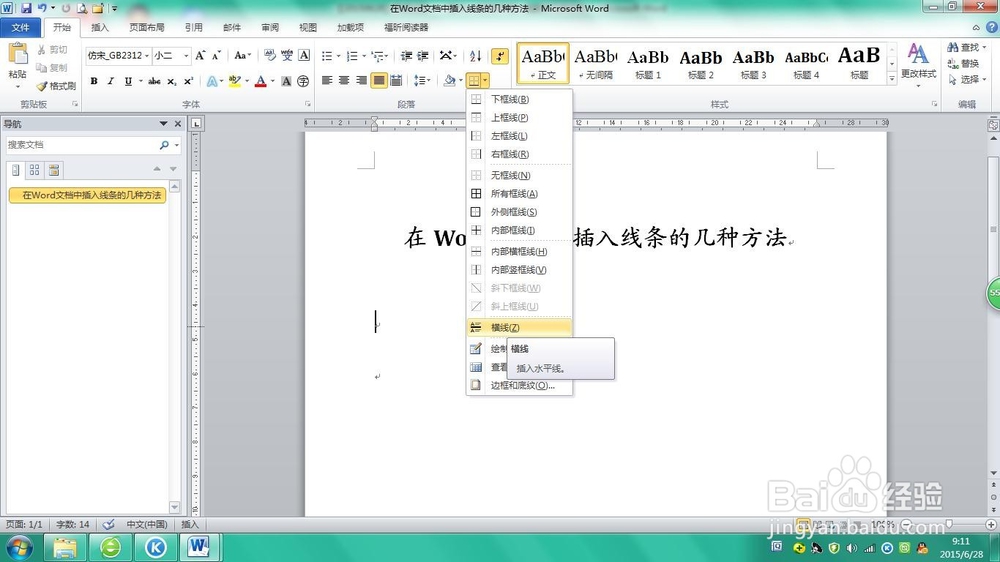This screenshot has height=562, width=1000.
Task: Click the navigation search magnifier
Action: coord(165,145)
